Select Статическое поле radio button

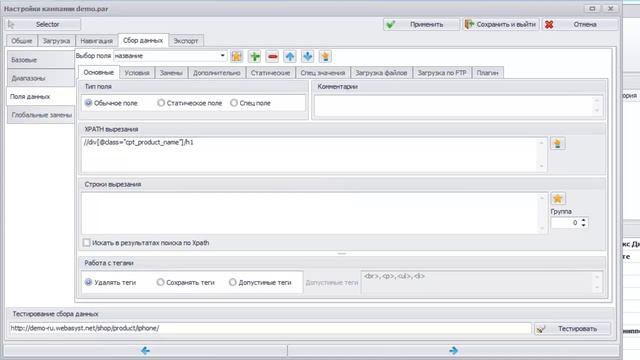(x=161, y=103)
